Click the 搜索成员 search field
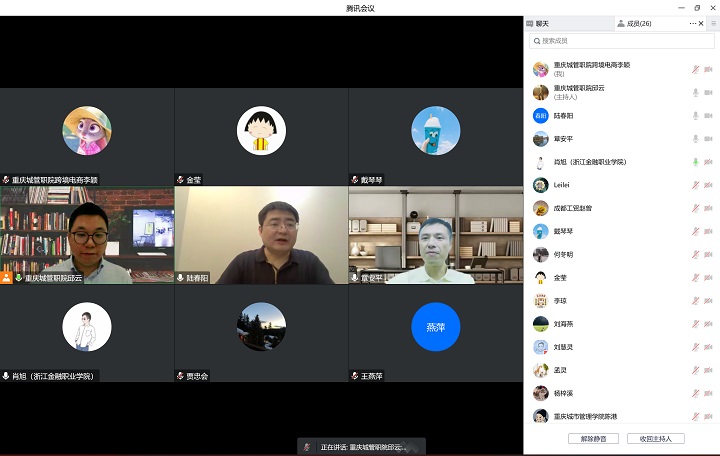Image resolution: width=720 pixels, height=456 pixels. [x=622, y=41]
